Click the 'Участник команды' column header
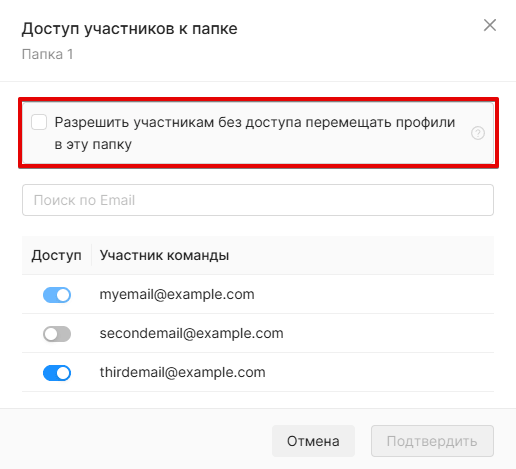 (x=164, y=255)
